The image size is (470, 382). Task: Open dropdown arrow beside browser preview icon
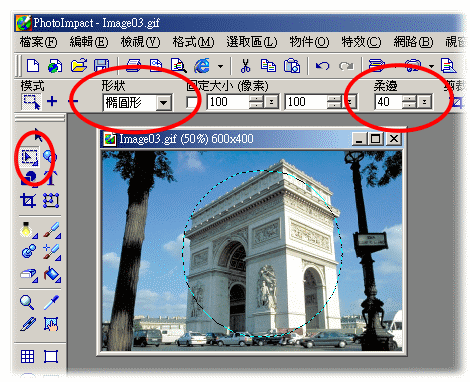coord(220,66)
